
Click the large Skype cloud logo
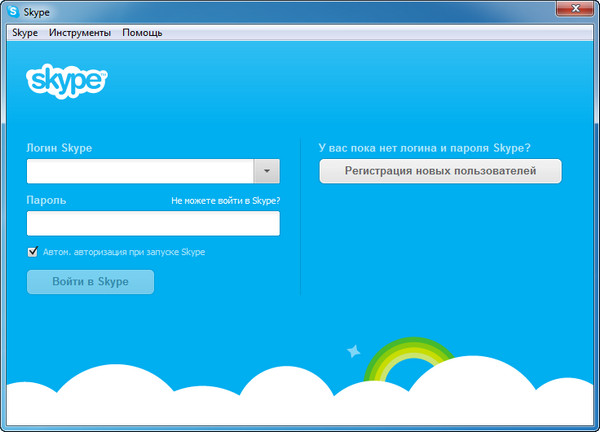(x=66, y=80)
